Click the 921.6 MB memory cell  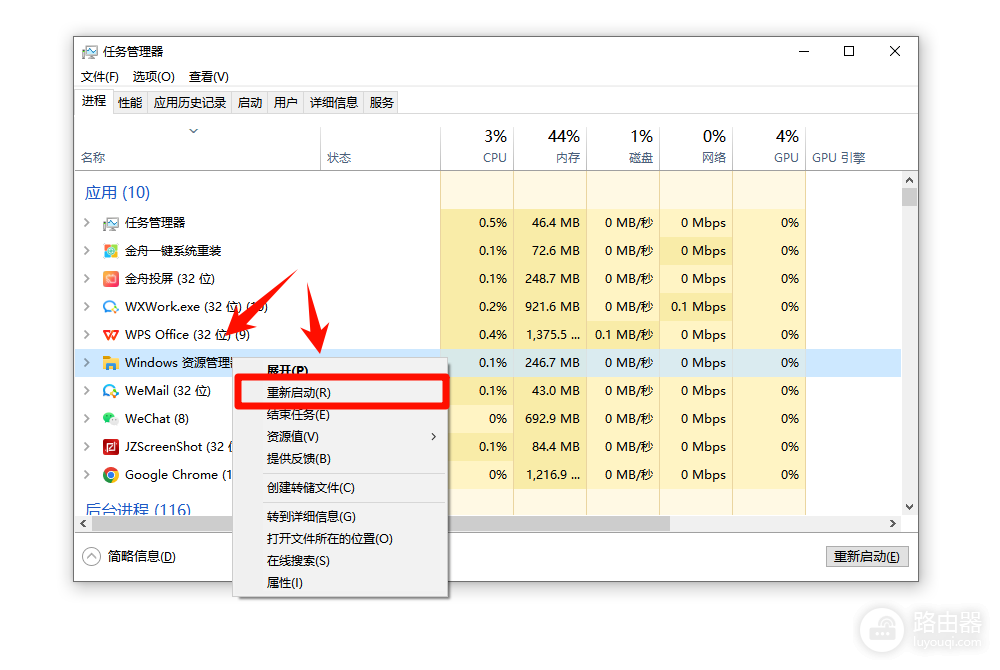pos(550,307)
